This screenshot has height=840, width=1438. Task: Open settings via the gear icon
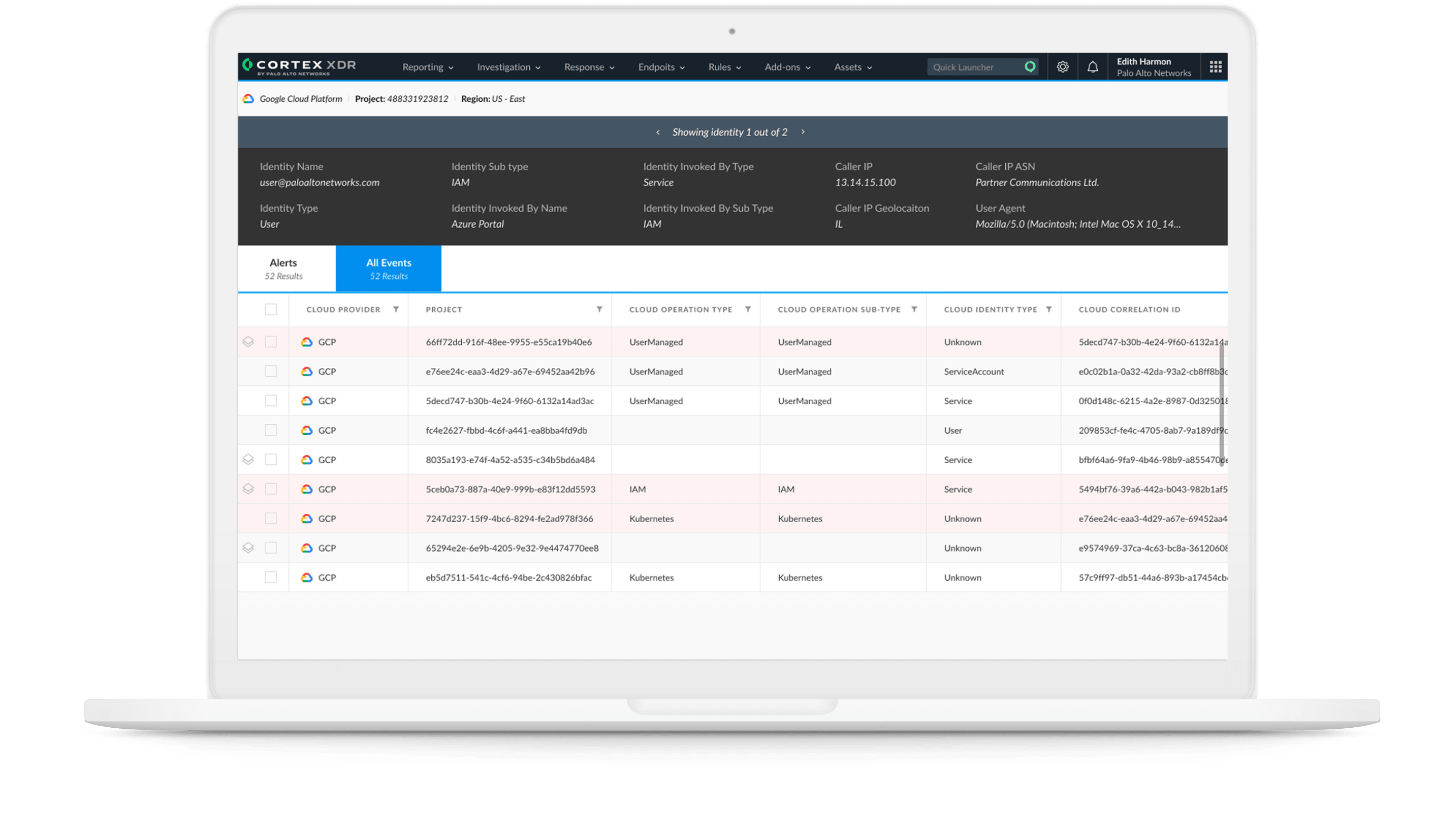pyautogui.click(x=1063, y=66)
